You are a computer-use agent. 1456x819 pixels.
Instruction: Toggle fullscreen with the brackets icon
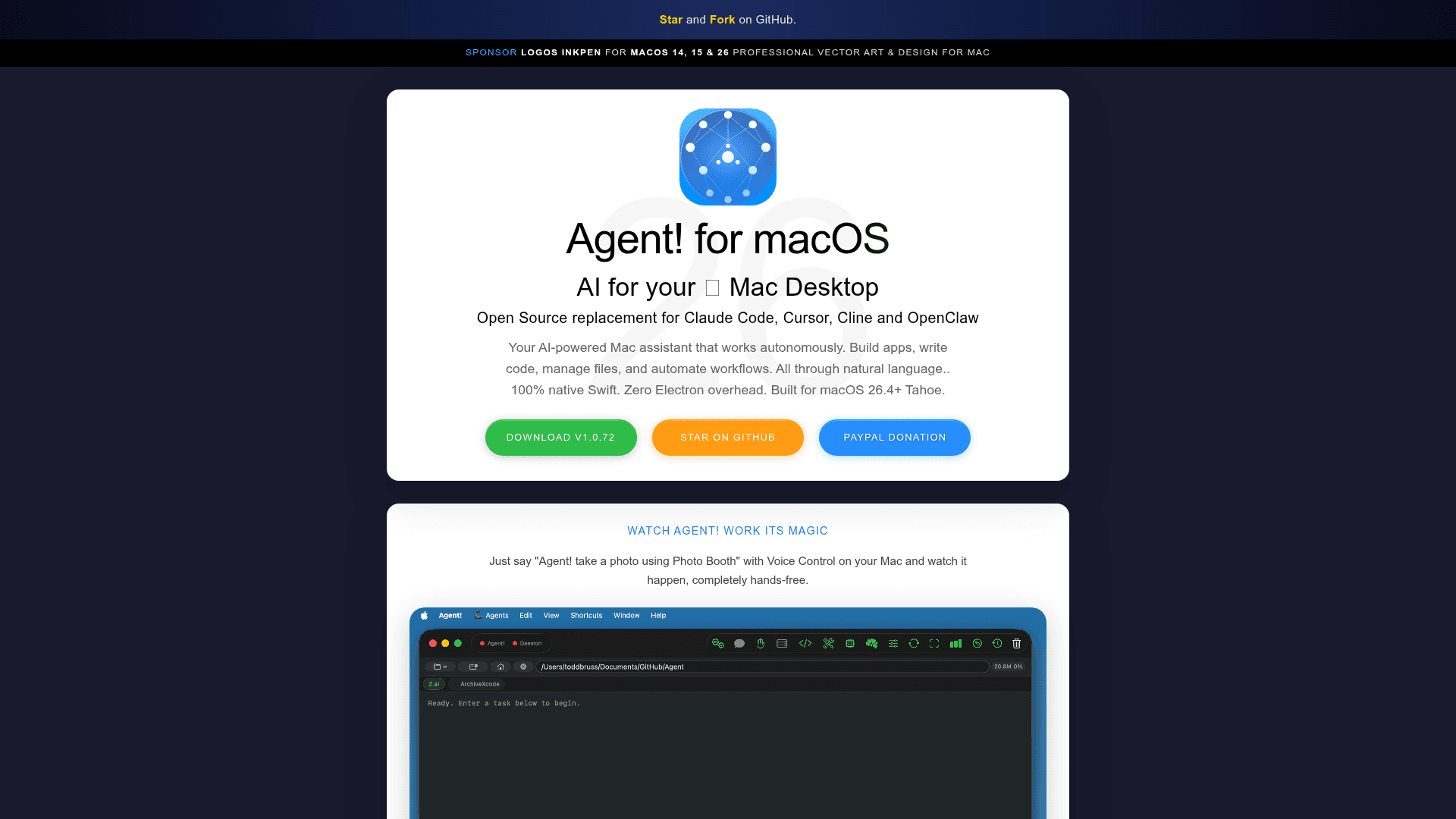pyautogui.click(x=934, y=643)
